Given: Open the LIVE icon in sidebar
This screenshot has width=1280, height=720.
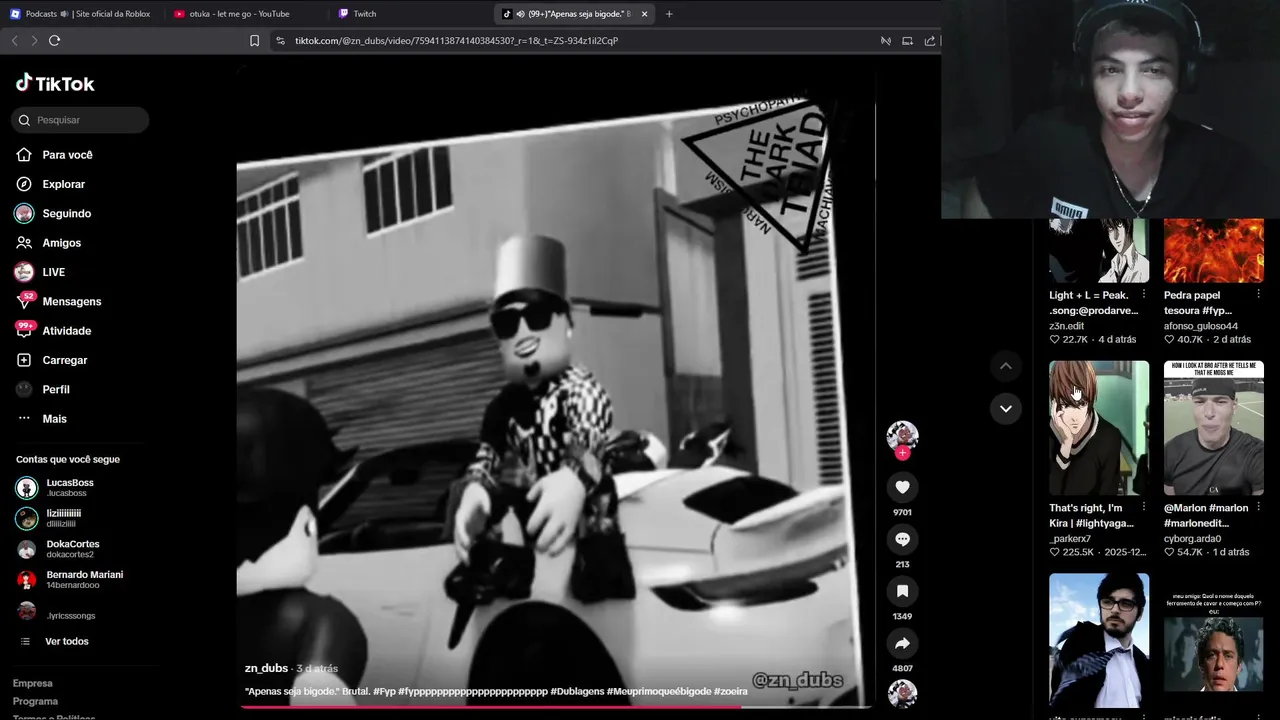Looking at the screenshot, I should [24, 272].
